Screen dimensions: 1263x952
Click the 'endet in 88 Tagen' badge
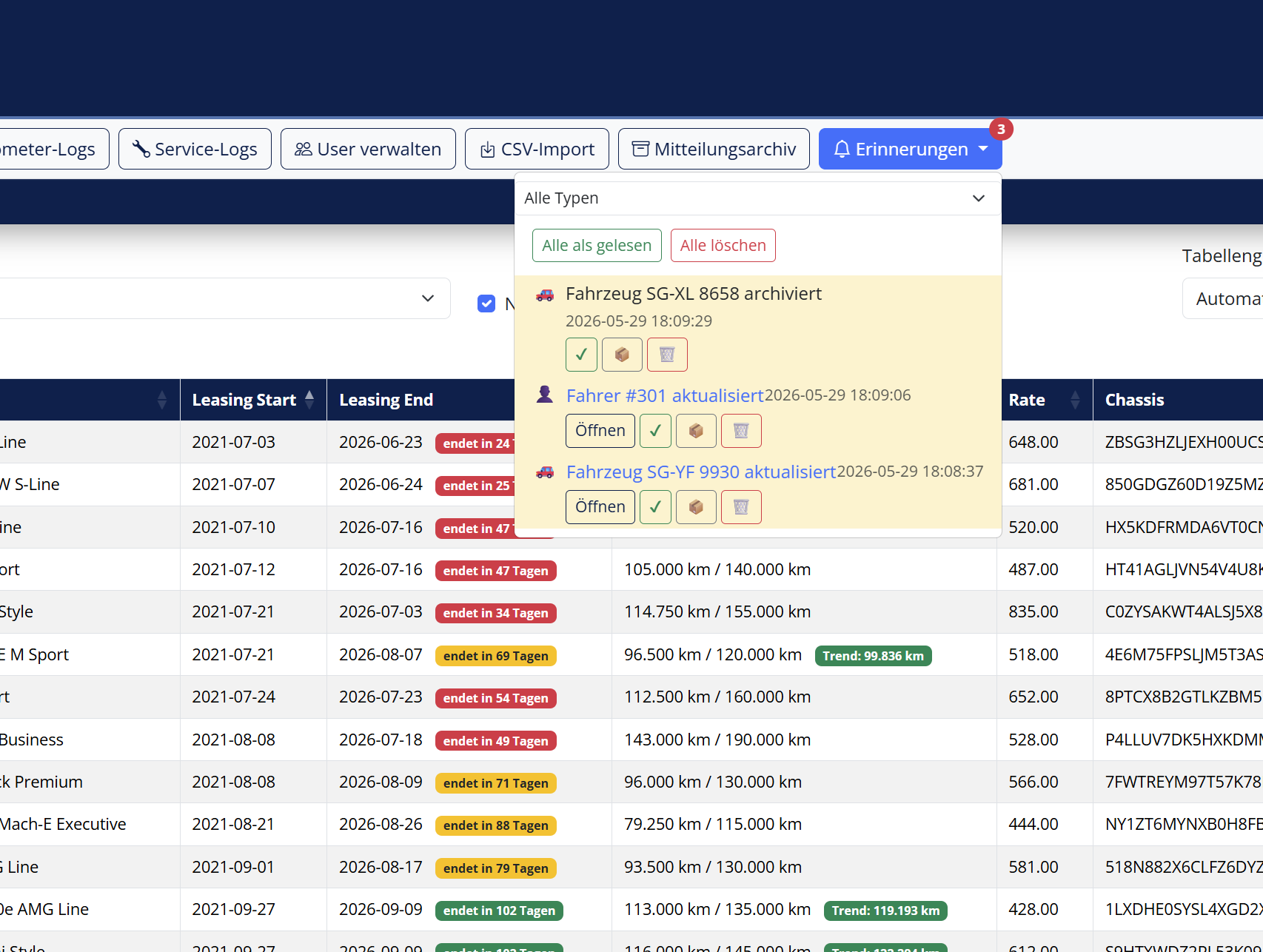tap(495, 825)
